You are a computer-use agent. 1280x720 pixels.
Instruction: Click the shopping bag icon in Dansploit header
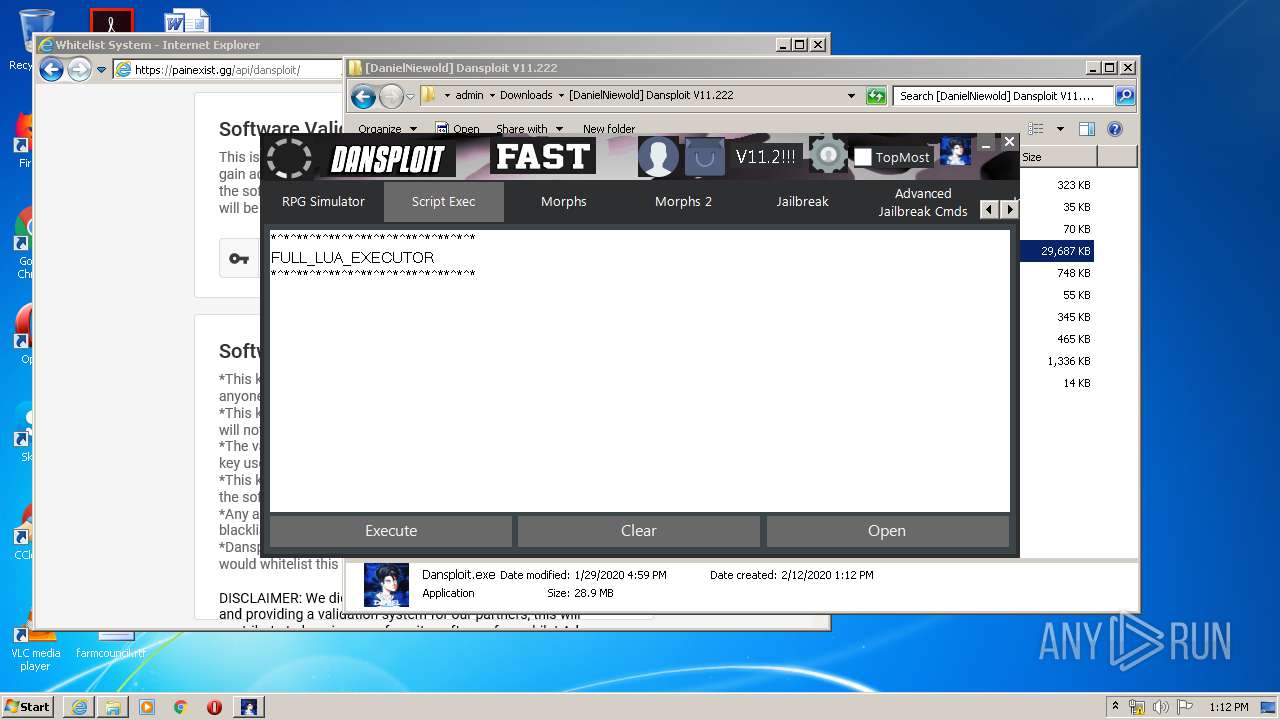[x=704, y=157]
